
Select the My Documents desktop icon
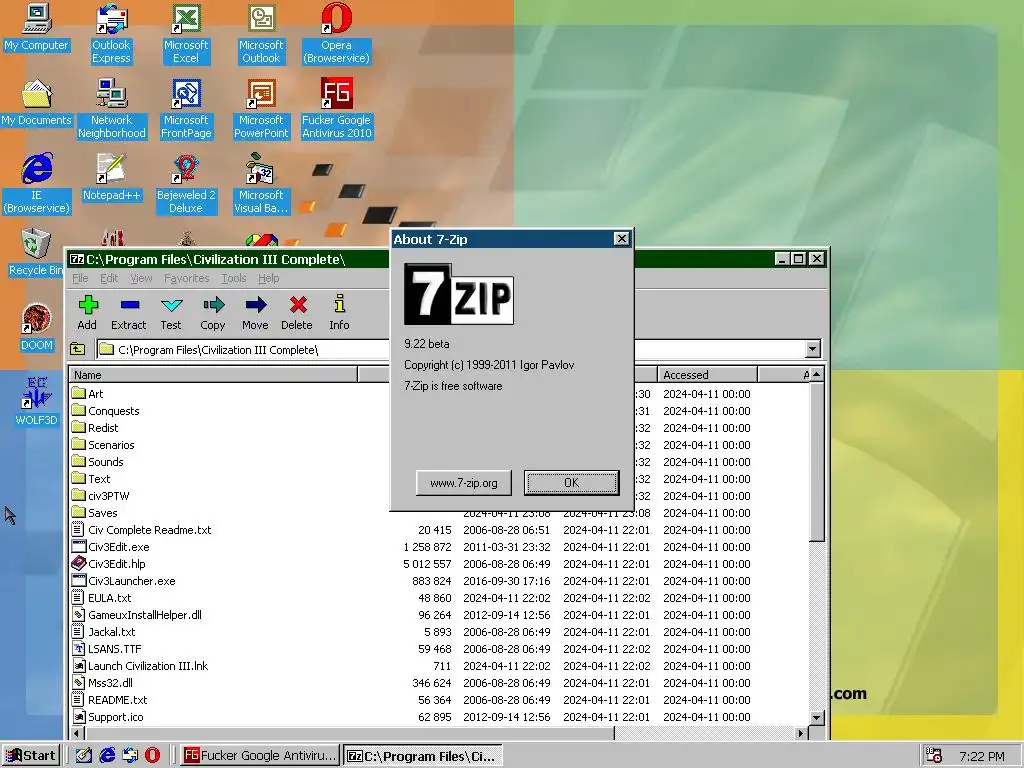point(36,103)
